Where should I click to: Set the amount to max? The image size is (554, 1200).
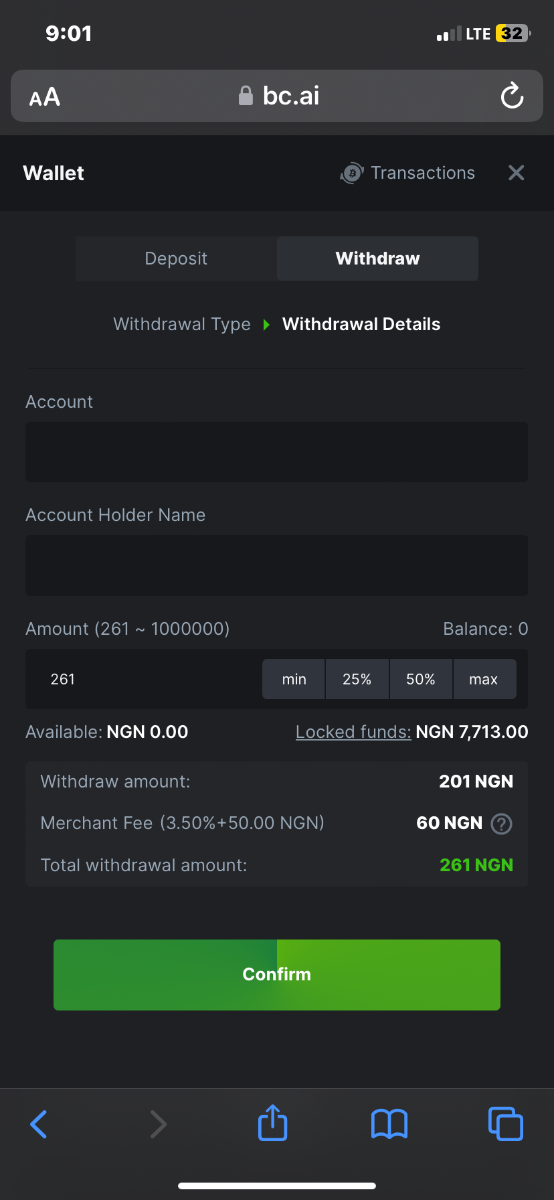[484, 679]
